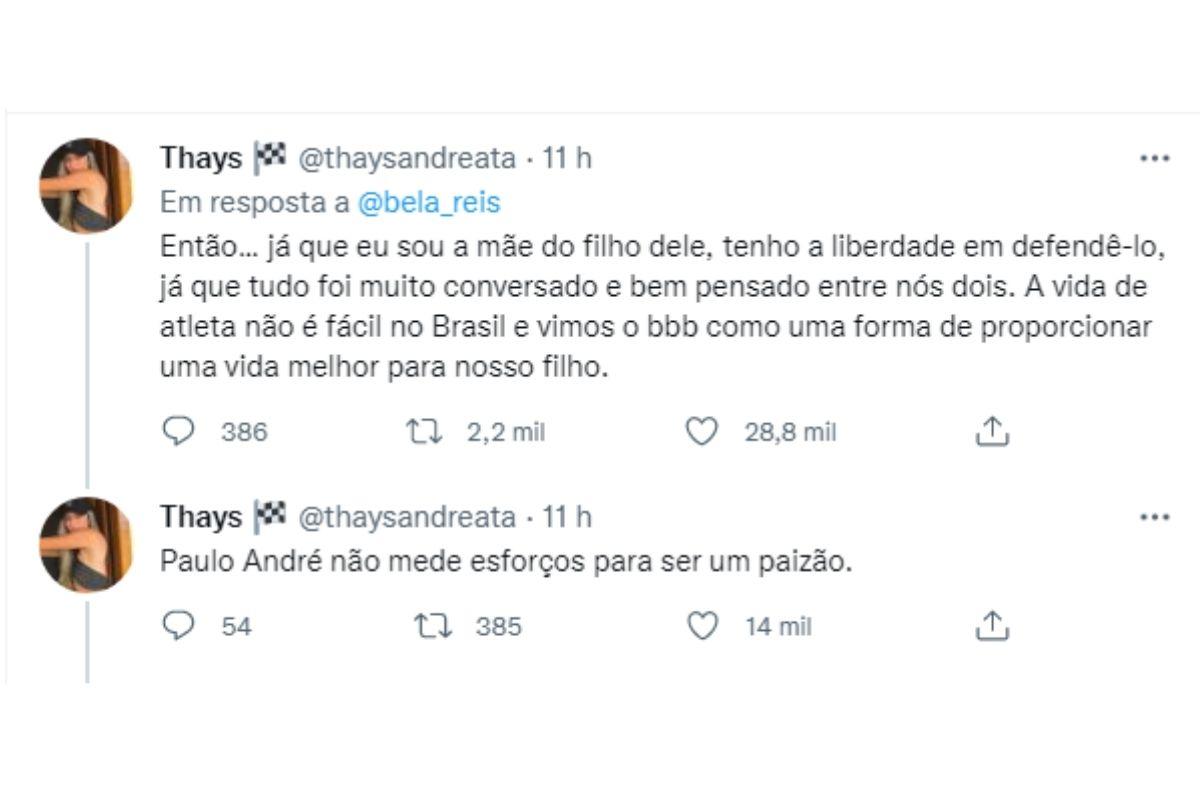Like the first tweet with heart icon
The image size is (1200, 800).
[x=703, y=431]
